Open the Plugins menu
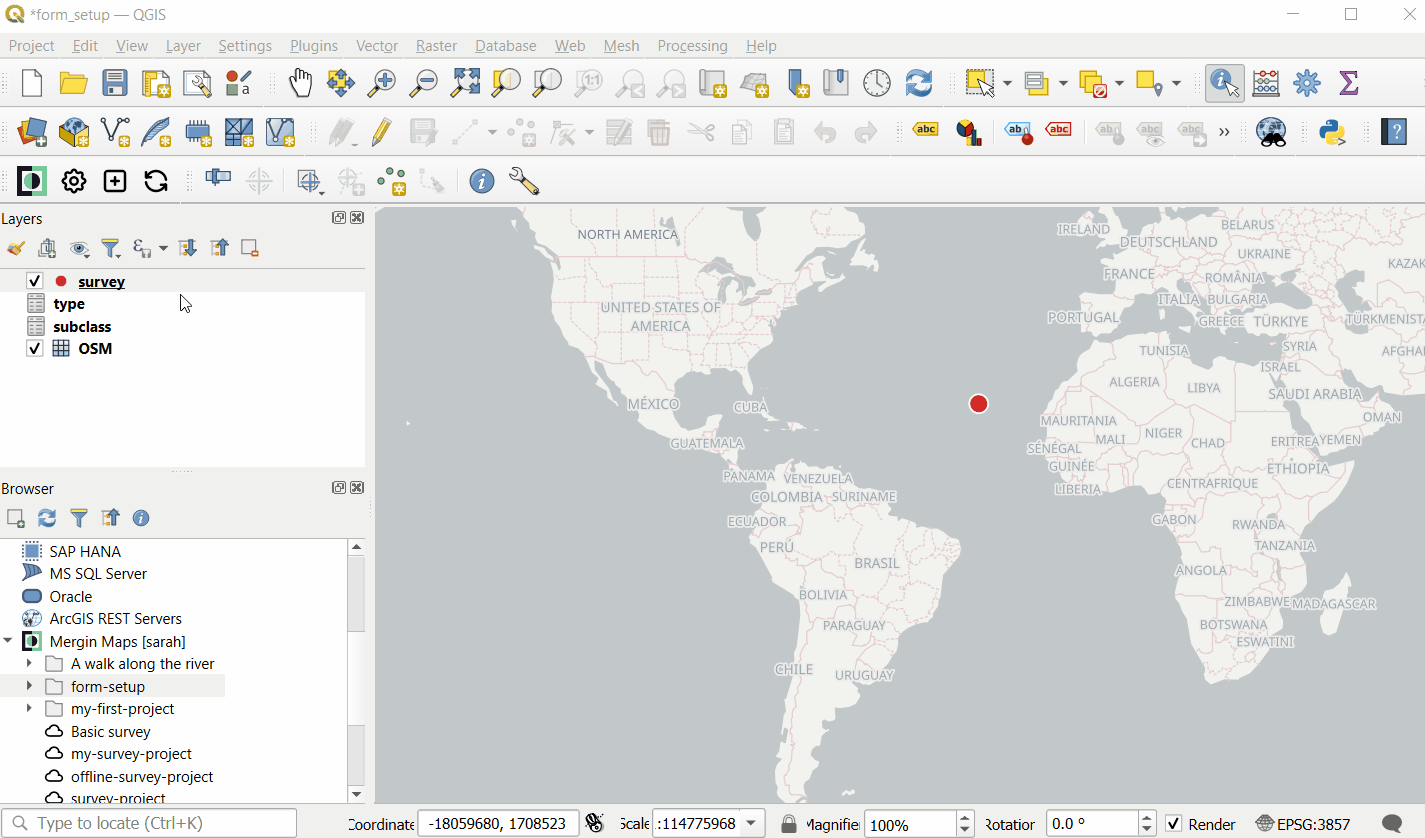 314,46
